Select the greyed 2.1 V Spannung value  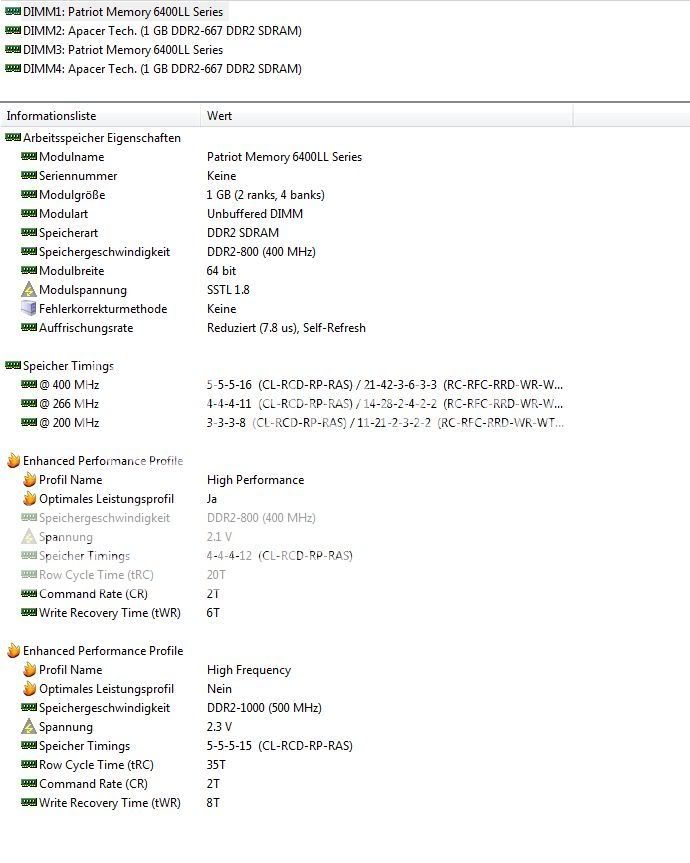(219, 537)
